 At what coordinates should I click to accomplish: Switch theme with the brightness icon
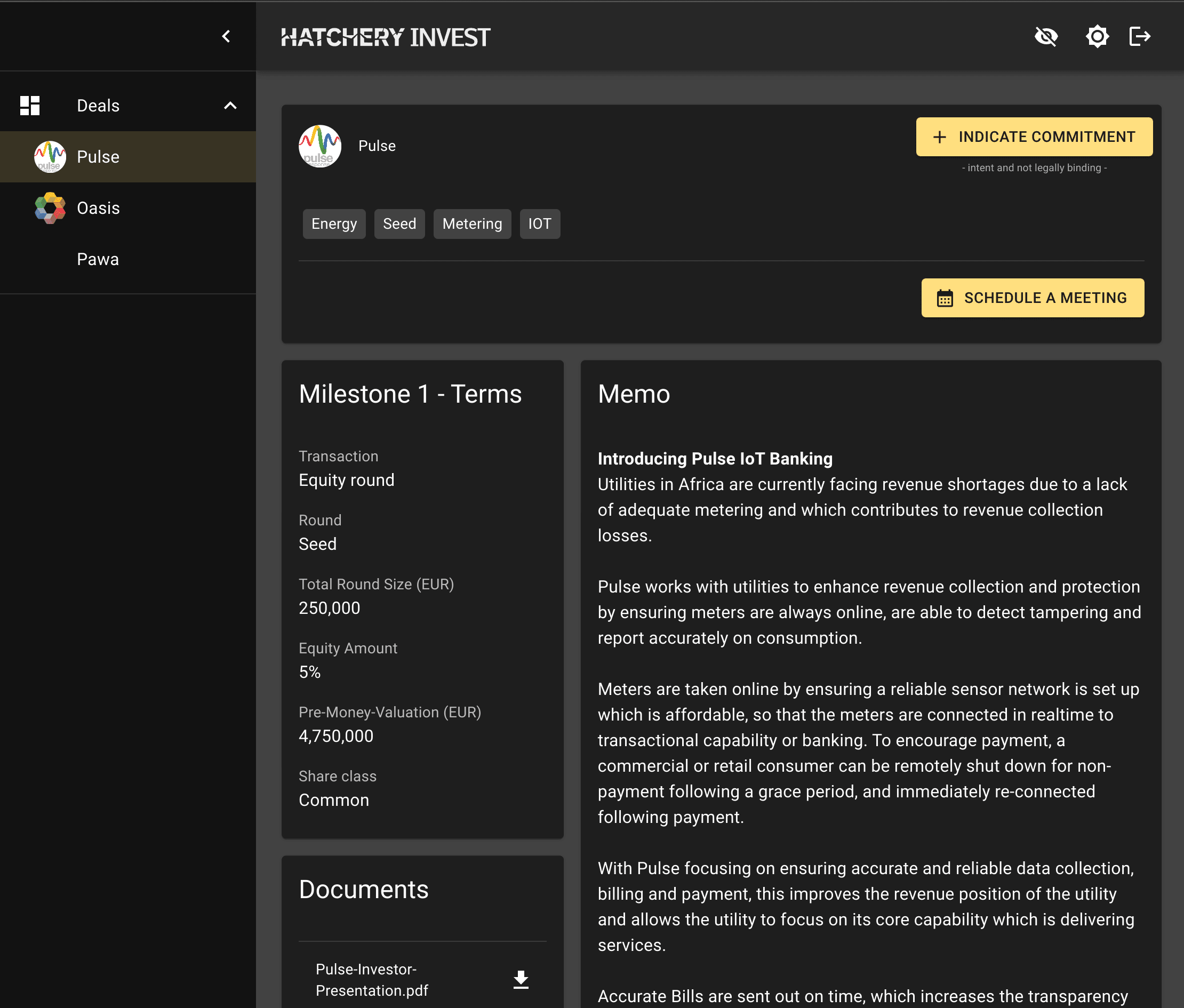1097,37
